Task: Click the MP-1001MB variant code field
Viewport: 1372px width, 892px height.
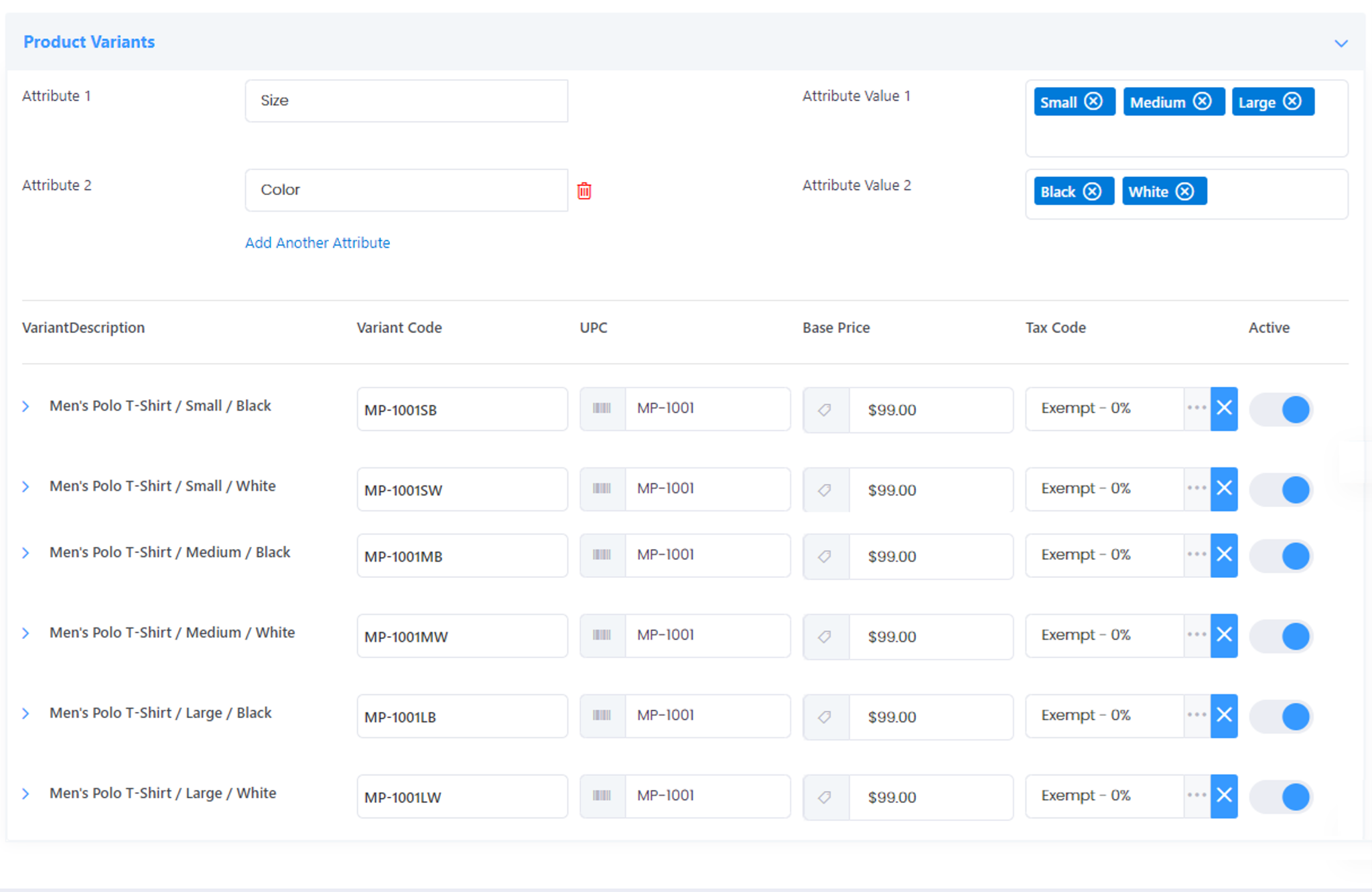Action: pyautogui.click(x=462, y=556)
